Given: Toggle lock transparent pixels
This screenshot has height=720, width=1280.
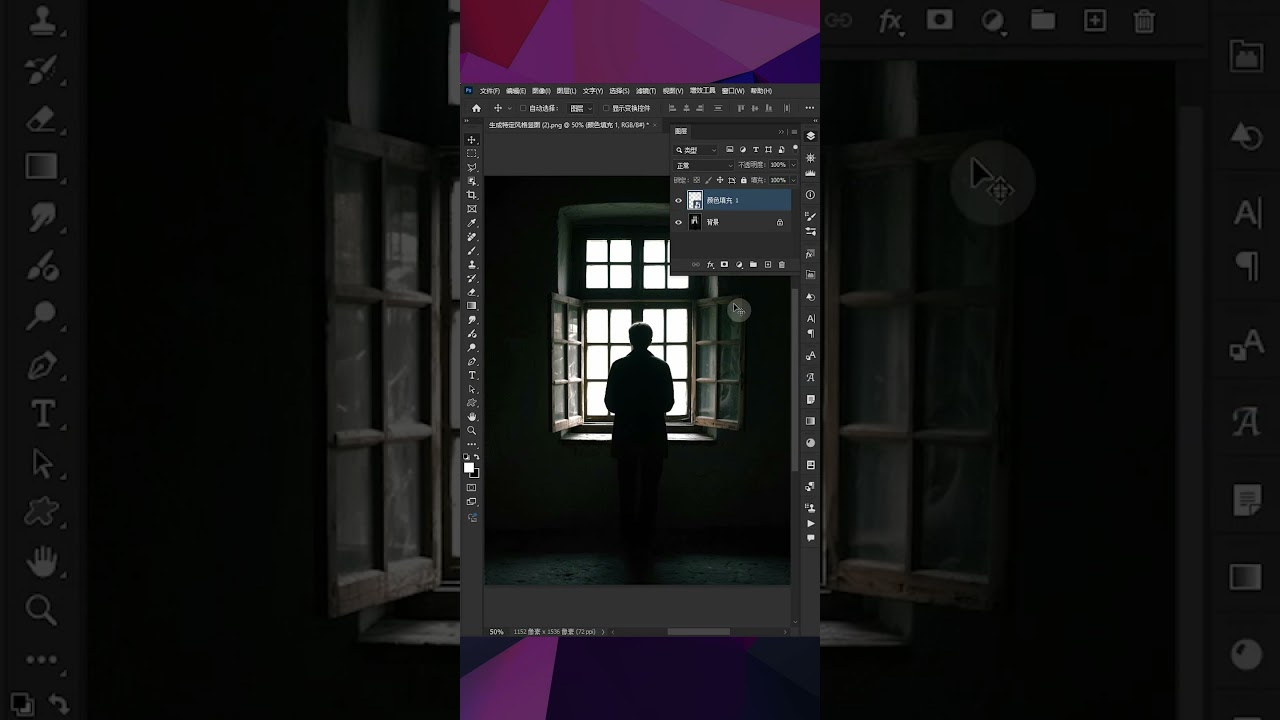Looking at the screenshot, I should [x=697, y=180].
